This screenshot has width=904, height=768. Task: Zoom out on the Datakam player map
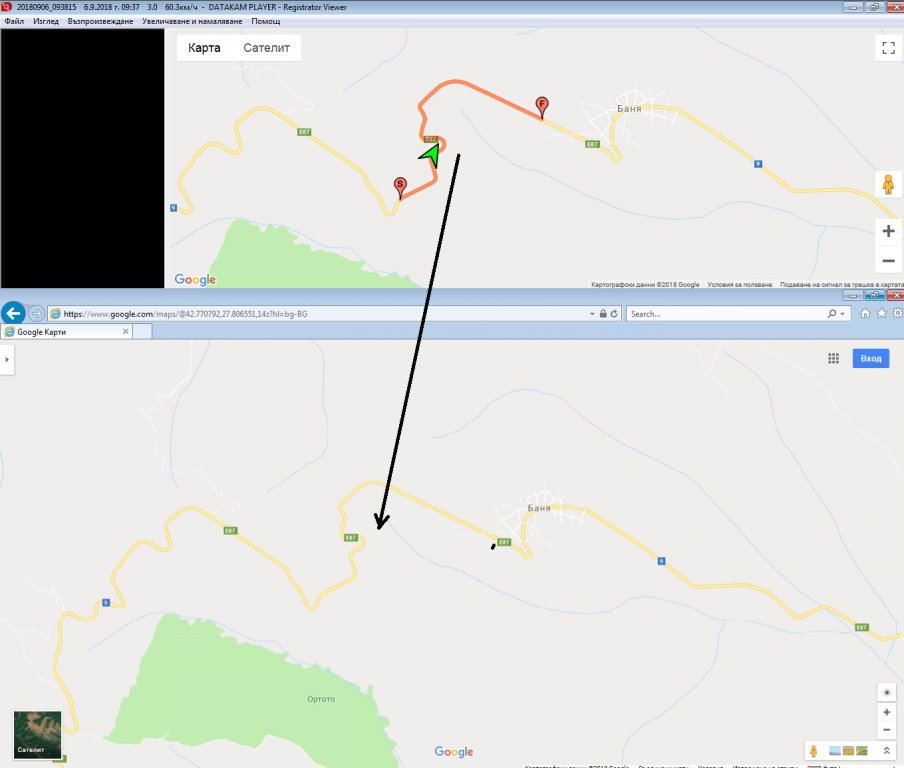click(x=888, y=261)
